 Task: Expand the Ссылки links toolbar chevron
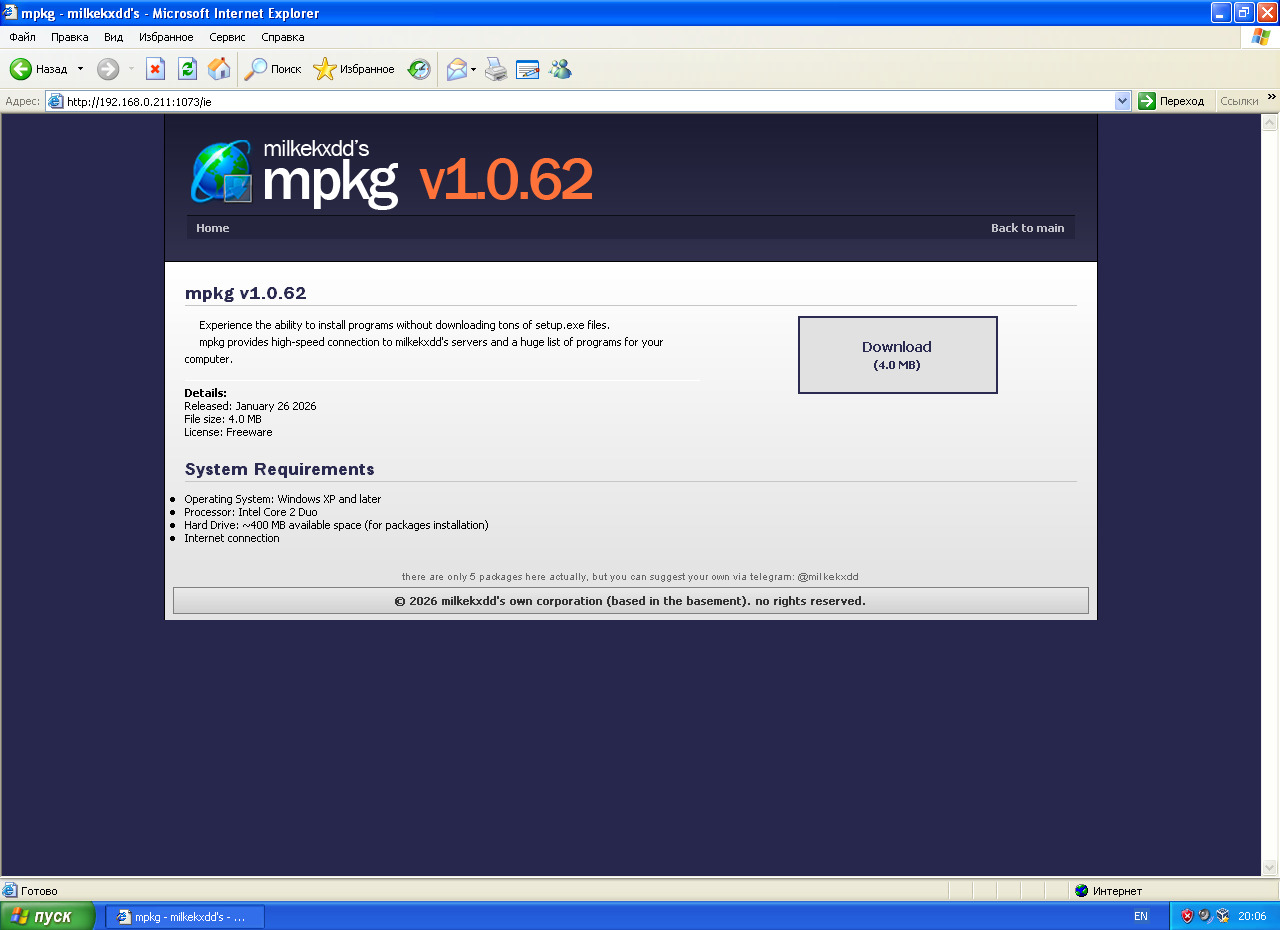(1272, 97)
